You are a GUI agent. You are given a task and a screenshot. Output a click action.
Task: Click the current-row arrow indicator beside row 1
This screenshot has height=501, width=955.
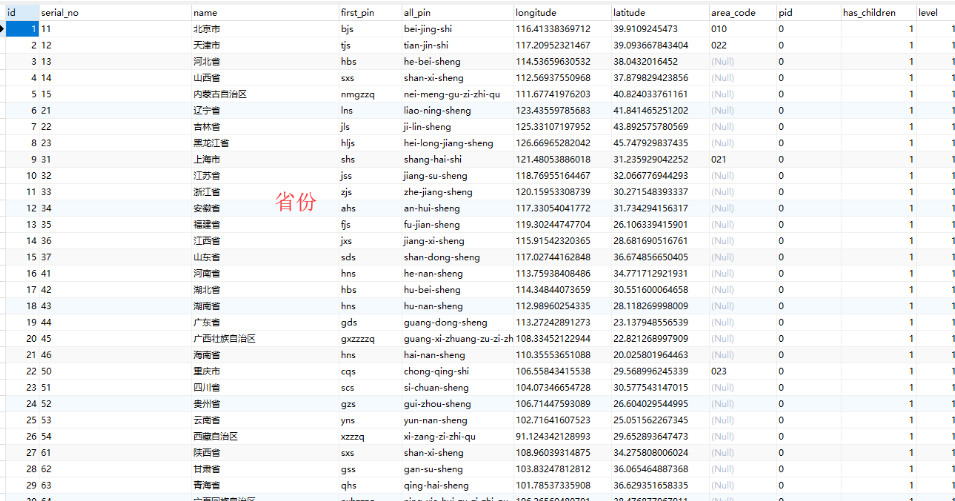(4, 29)
